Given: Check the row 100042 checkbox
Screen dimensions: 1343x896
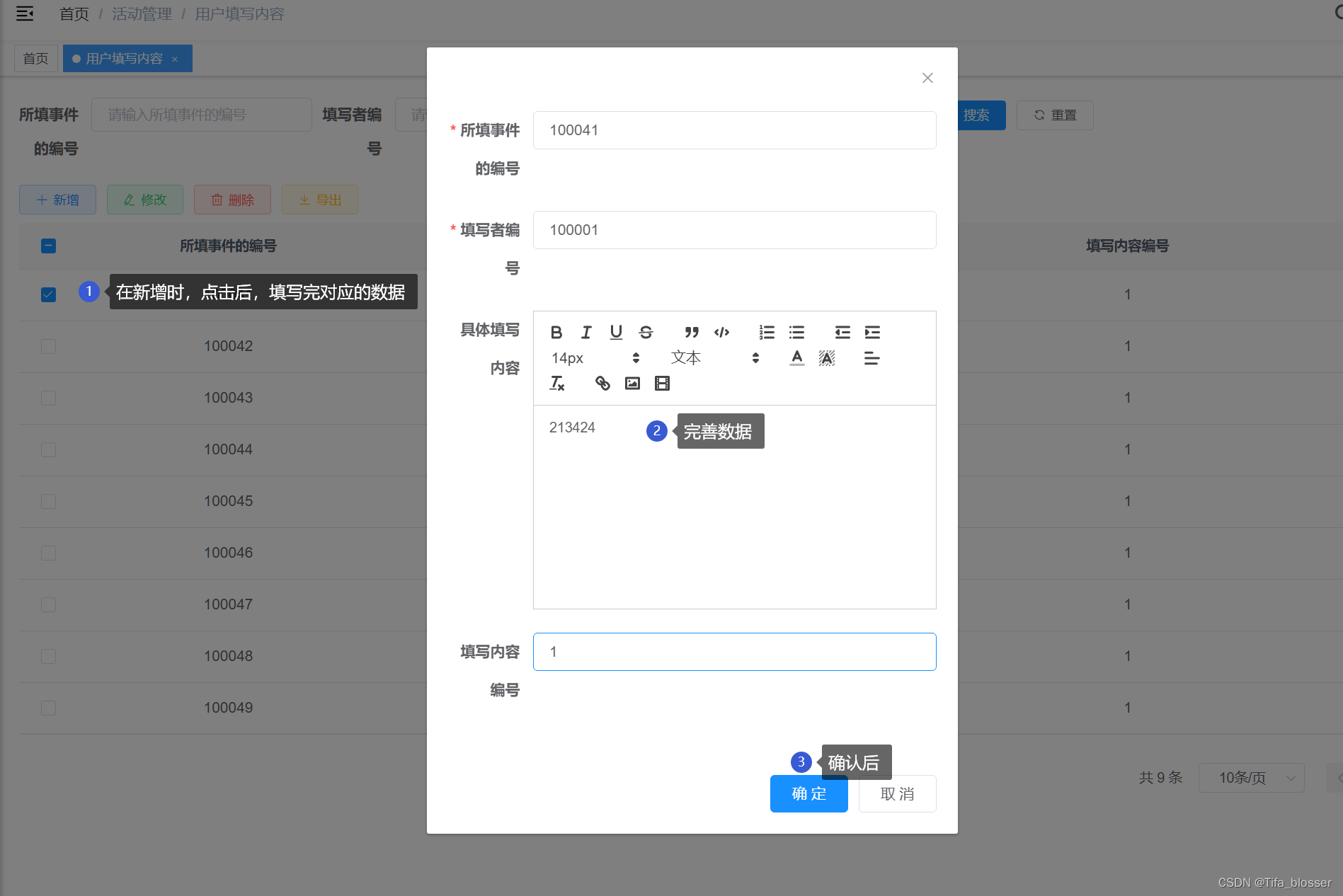Looking at the screenshot, I should pos(48,346).
